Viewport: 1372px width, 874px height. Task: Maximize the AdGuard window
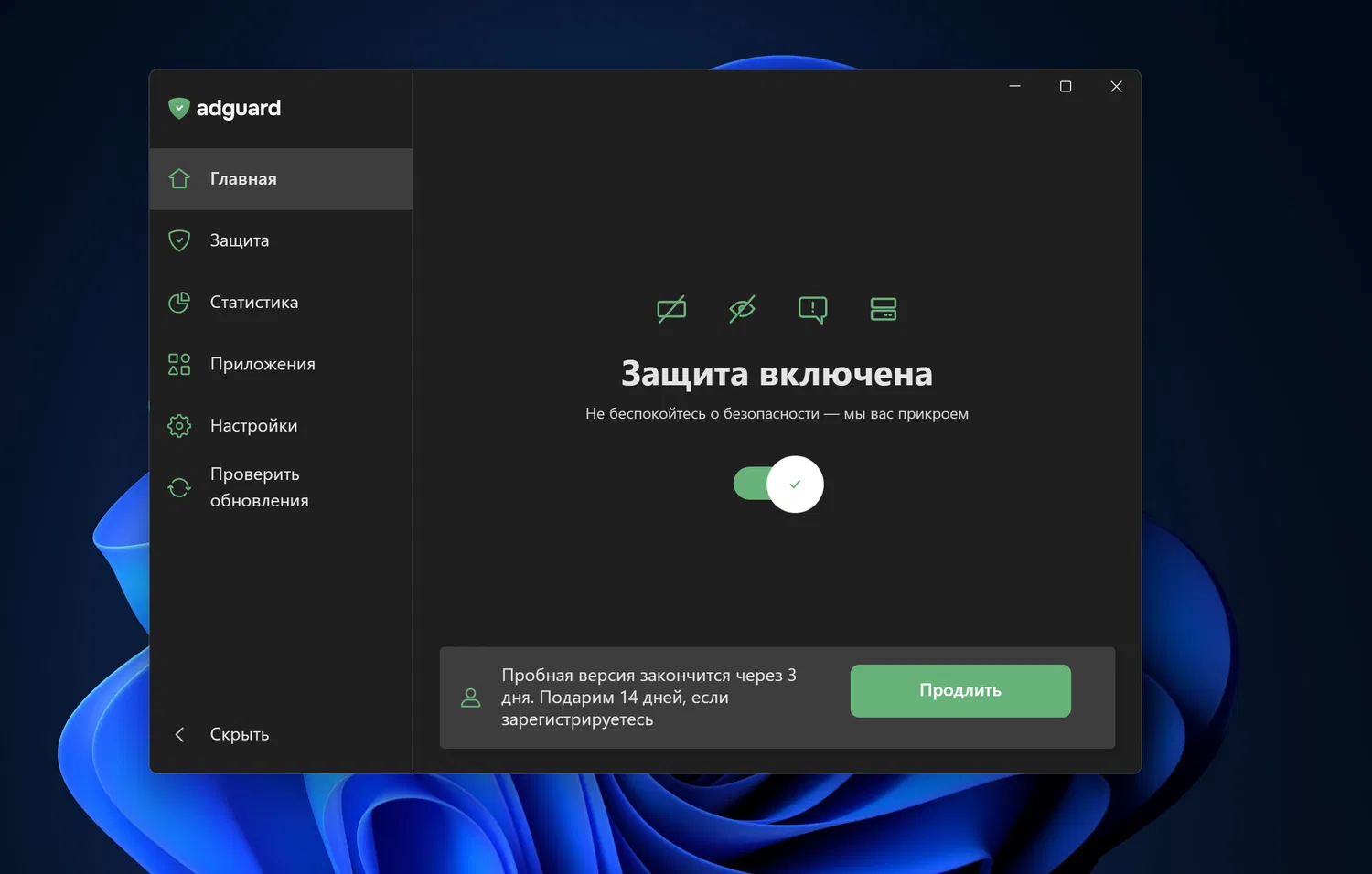click(x=1066, y=86)
